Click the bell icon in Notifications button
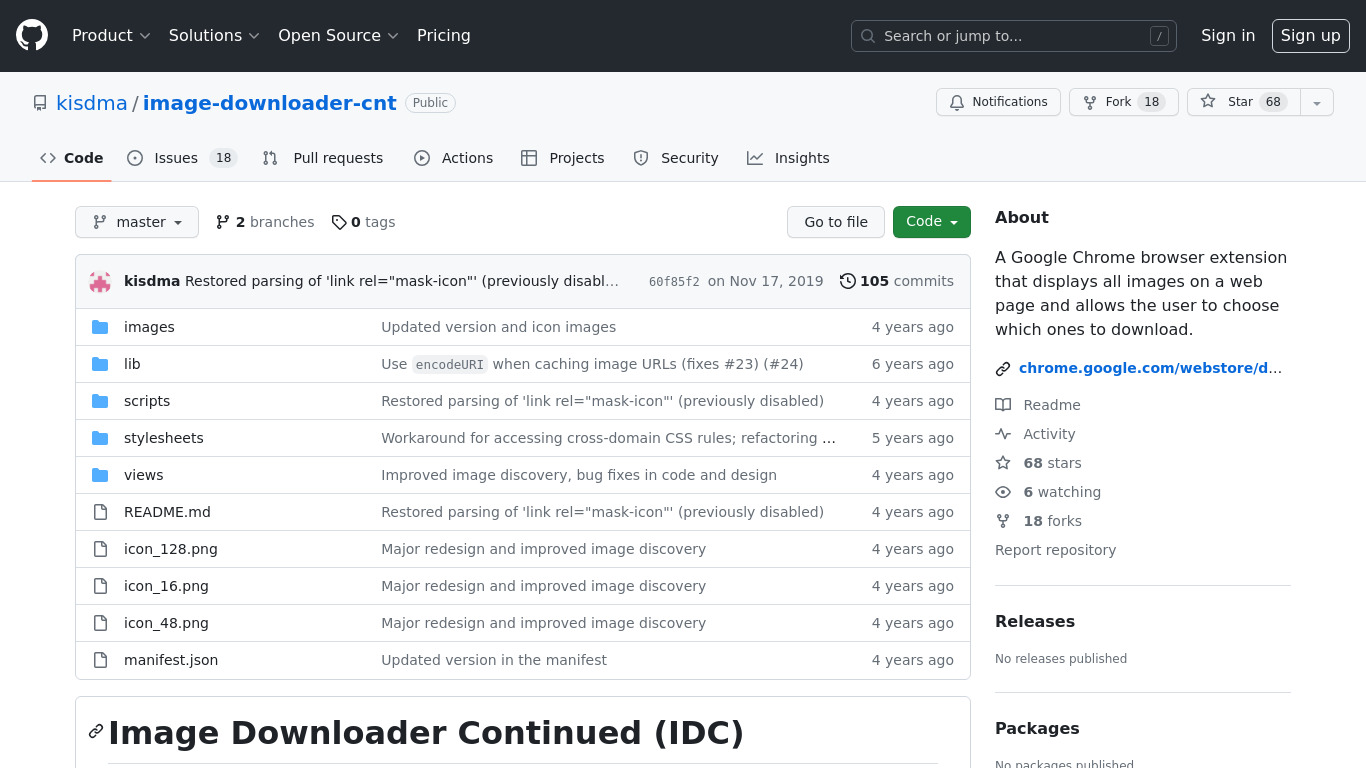The image size is (1366, 768). coord(957,102)
